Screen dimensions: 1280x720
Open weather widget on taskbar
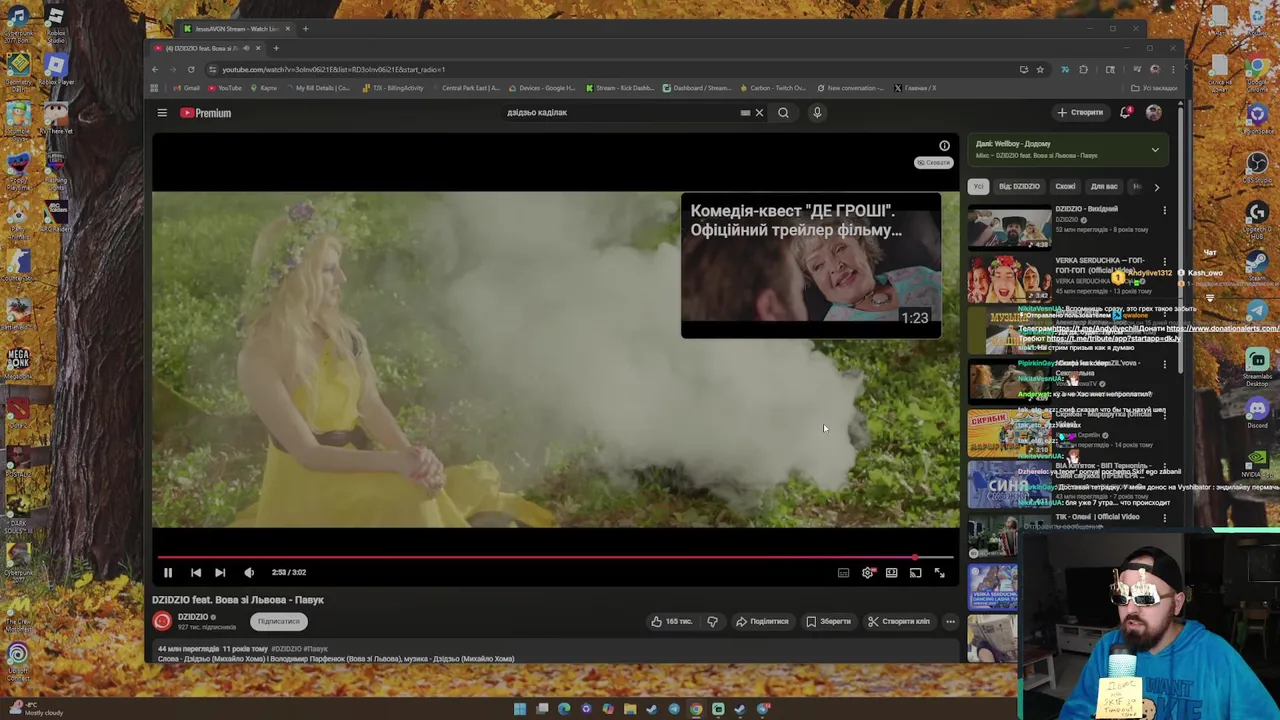(x=38, y=708)
